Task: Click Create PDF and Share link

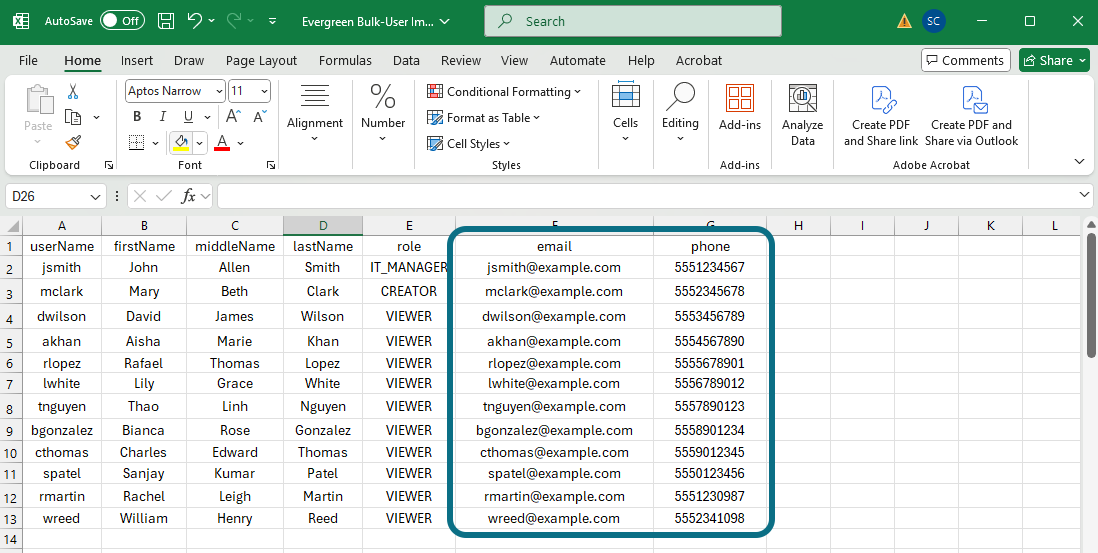Action: [x=881, y=116]
